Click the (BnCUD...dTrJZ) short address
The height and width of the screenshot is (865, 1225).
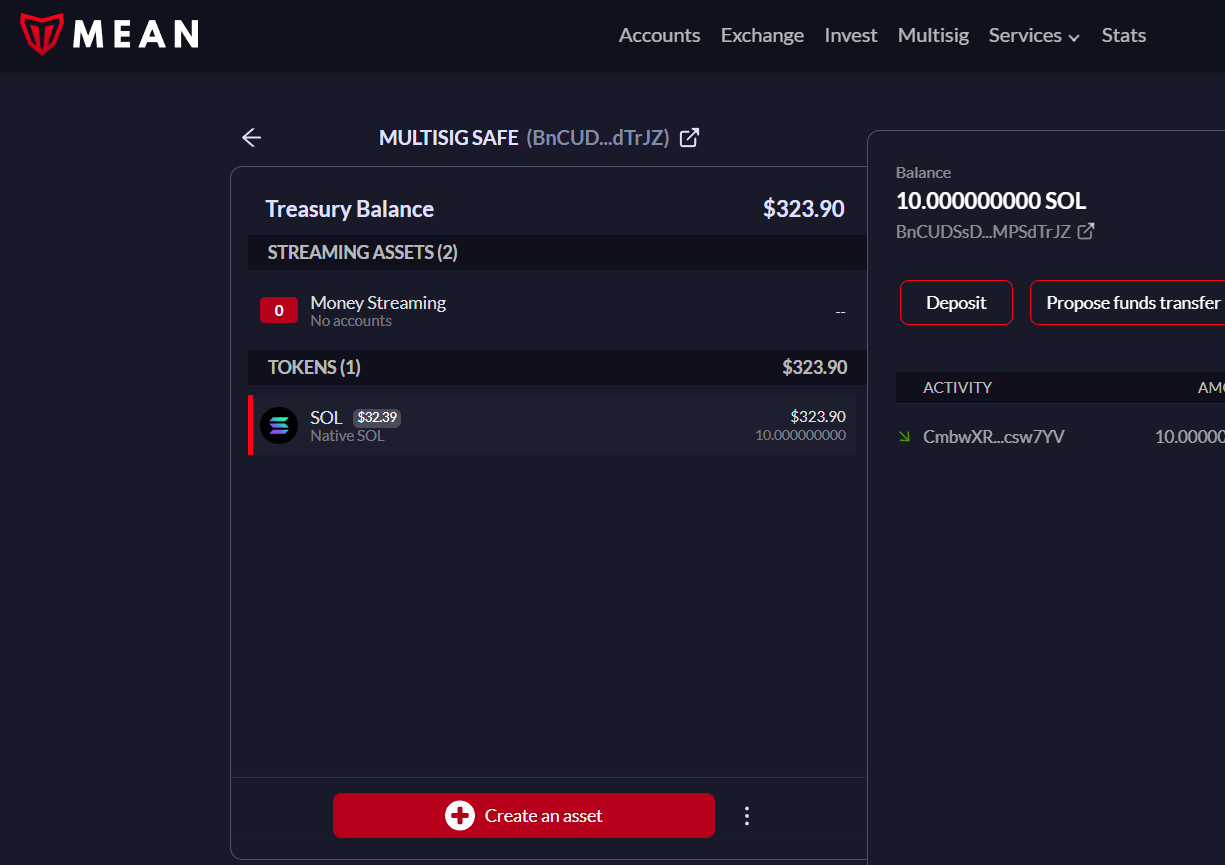(597, 138)
